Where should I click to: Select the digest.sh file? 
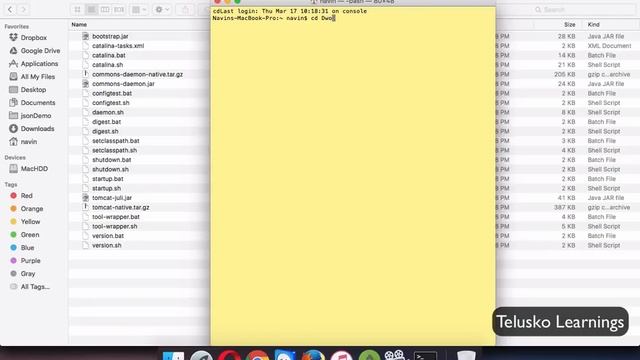click(x=105, y=131)
